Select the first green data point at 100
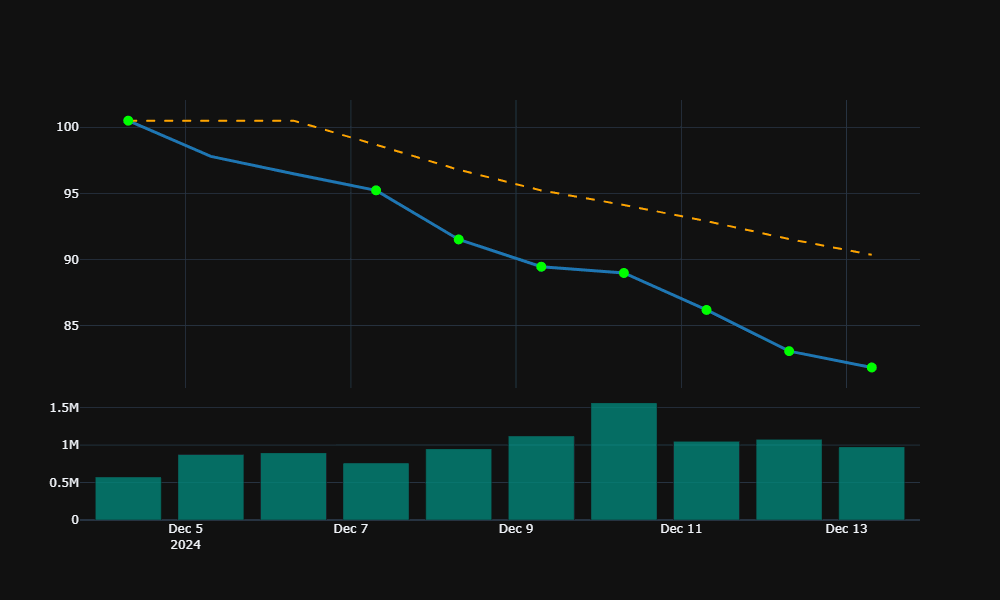The image size is (1000, 600). 128,120
